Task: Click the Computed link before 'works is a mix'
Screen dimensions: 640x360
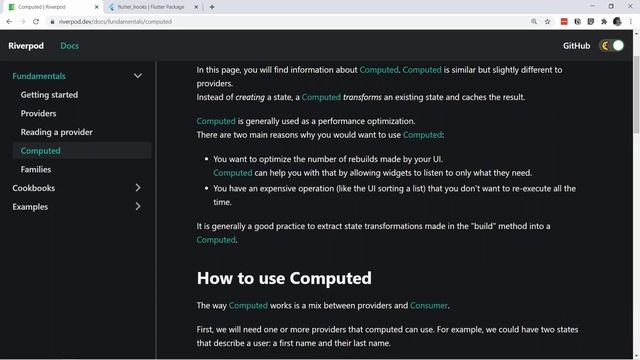Action: point(248,305)
